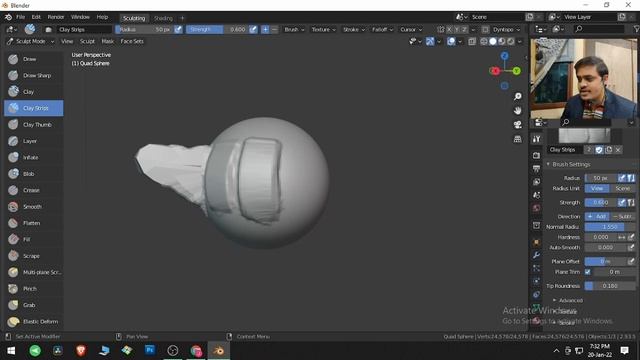Image resolution: width=640 pixels, height=360 pixels.
Task: Toggle strength pressure sensitivity in header
Action: coord(253,29)
